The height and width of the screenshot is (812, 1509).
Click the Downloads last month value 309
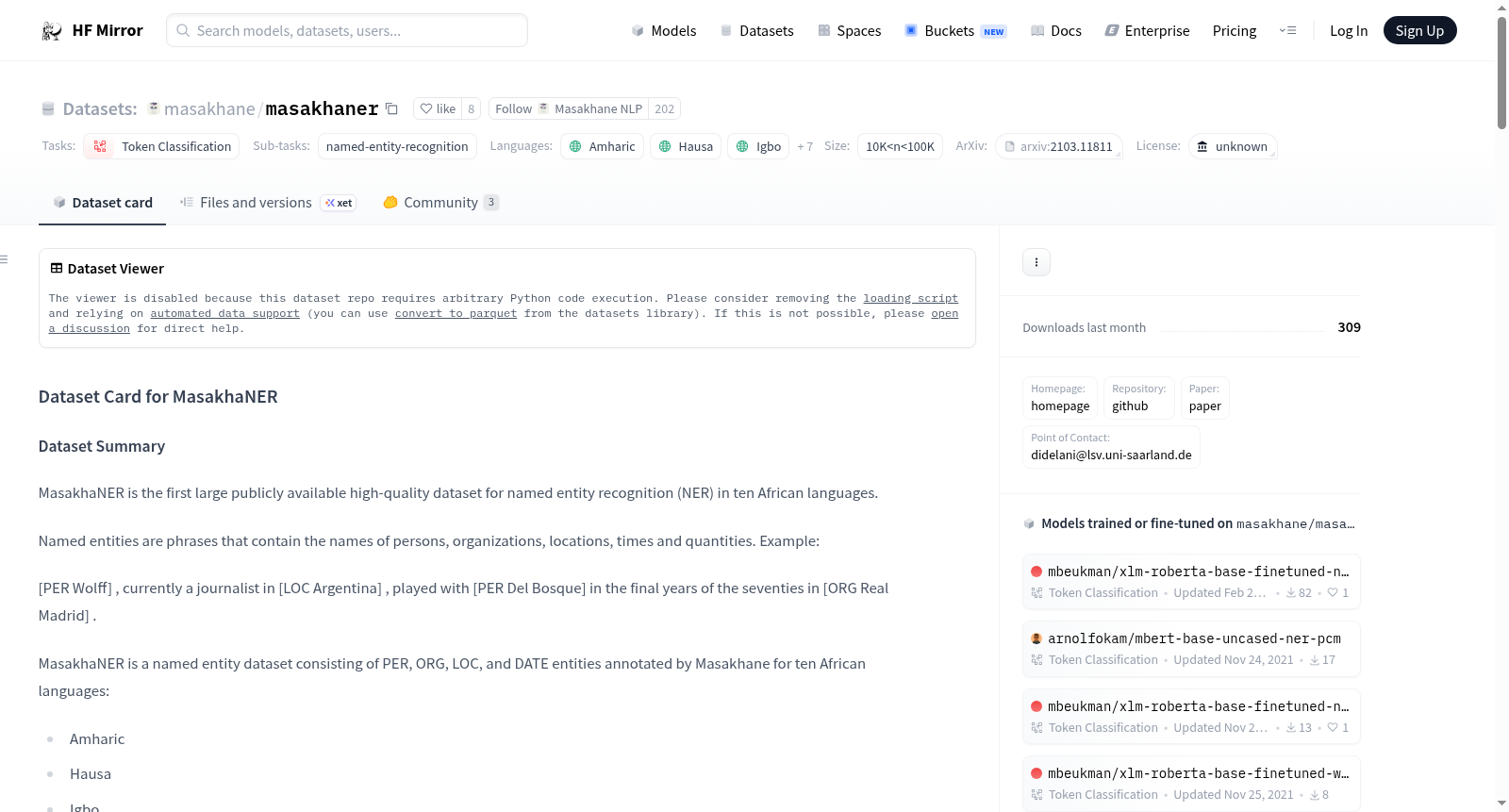(x=1350, y=327)
